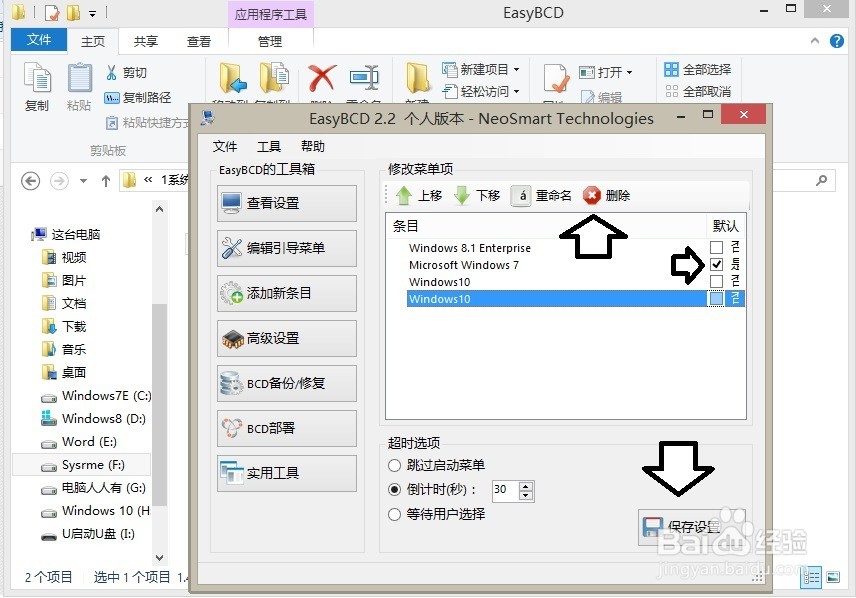
Task: Check default box for Windows 8.1 Enterprise
Action: 716,247
